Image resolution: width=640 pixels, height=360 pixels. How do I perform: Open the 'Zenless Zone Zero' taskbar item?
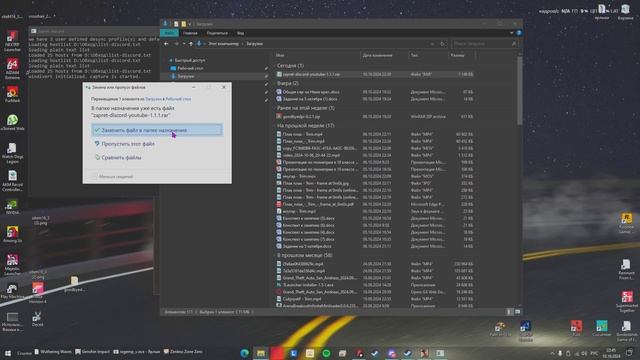point(183,351)
